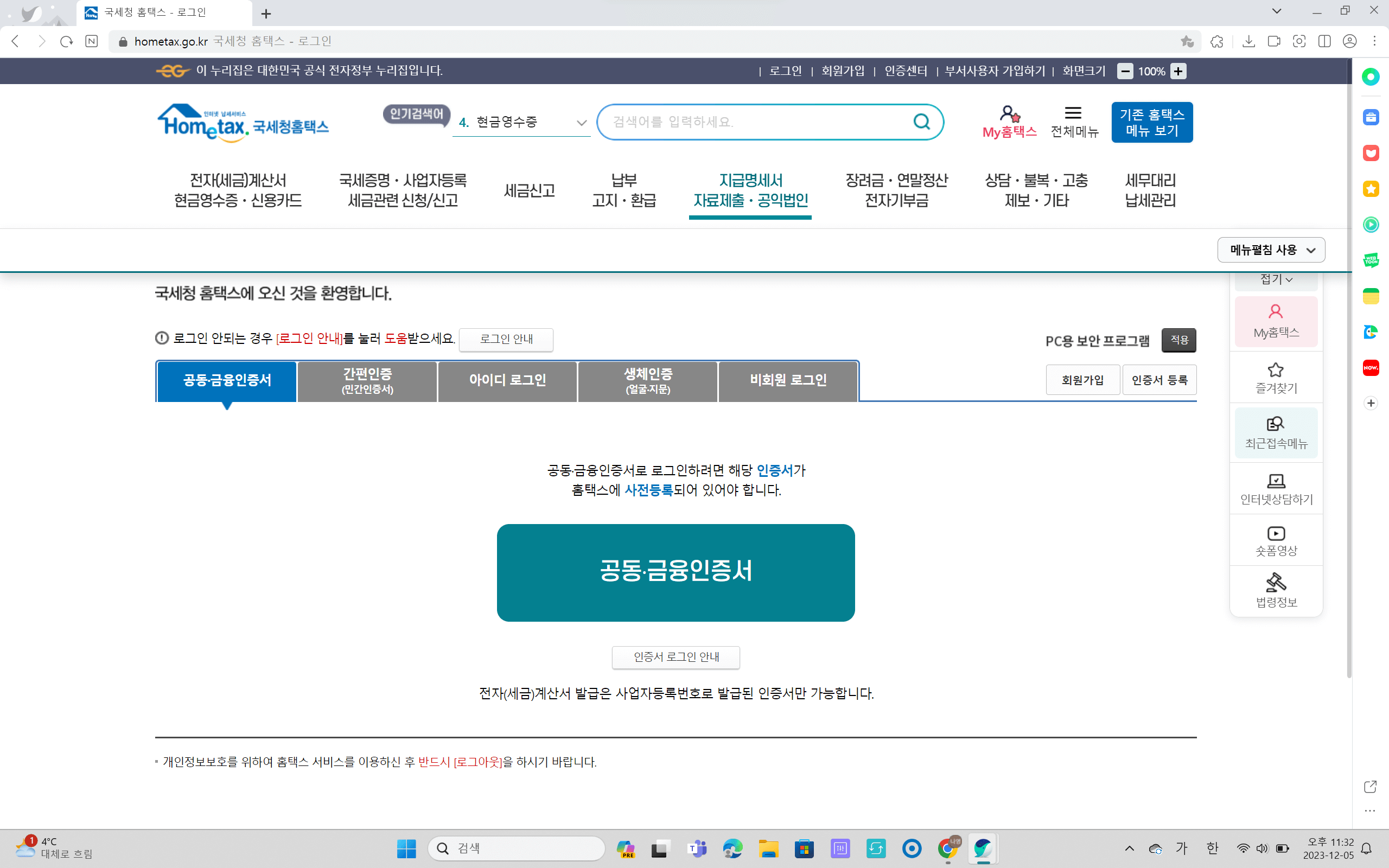
Task: Click the Hometax 국세청홈택스 logo
Action: coord(243,123)
